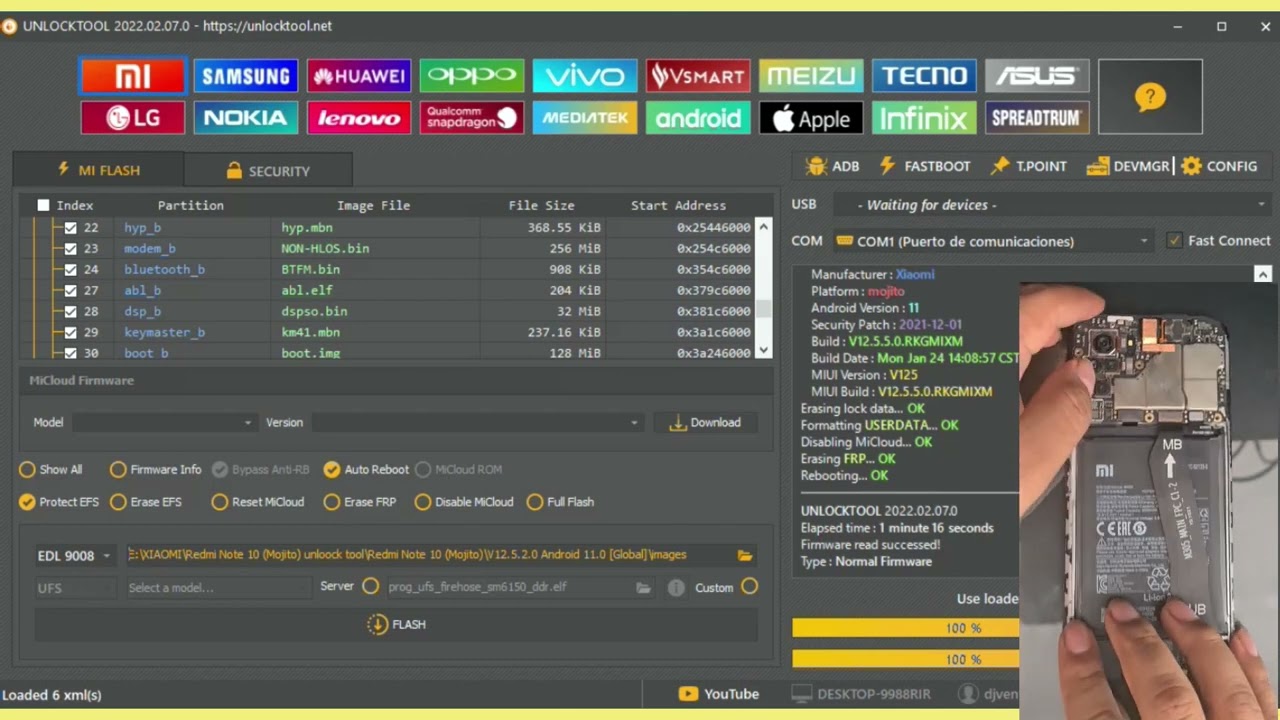Viewport: 1280px width, 720px height.
Task: Select the Android brand icon
Action: (x=698, y=118)
